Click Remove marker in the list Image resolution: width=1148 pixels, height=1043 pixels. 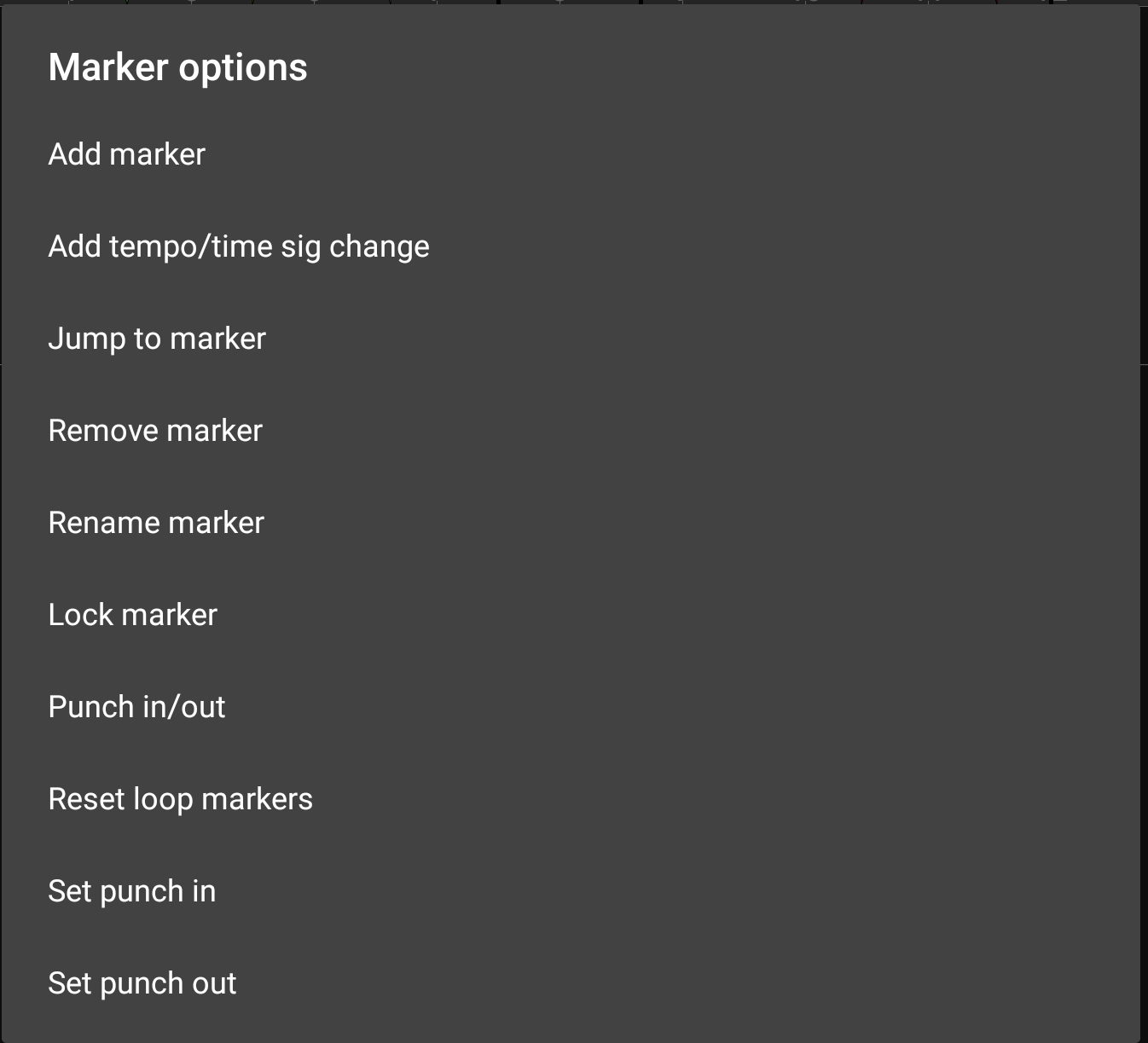[x=155, y=431]
